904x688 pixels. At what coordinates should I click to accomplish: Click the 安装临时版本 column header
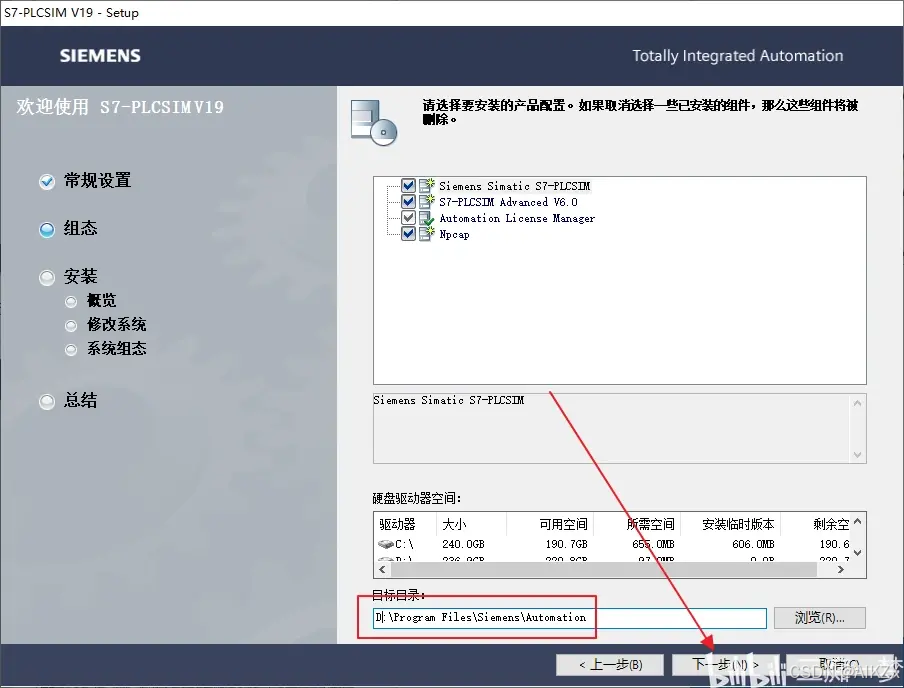pyautogui.click(x=731, y=524)
